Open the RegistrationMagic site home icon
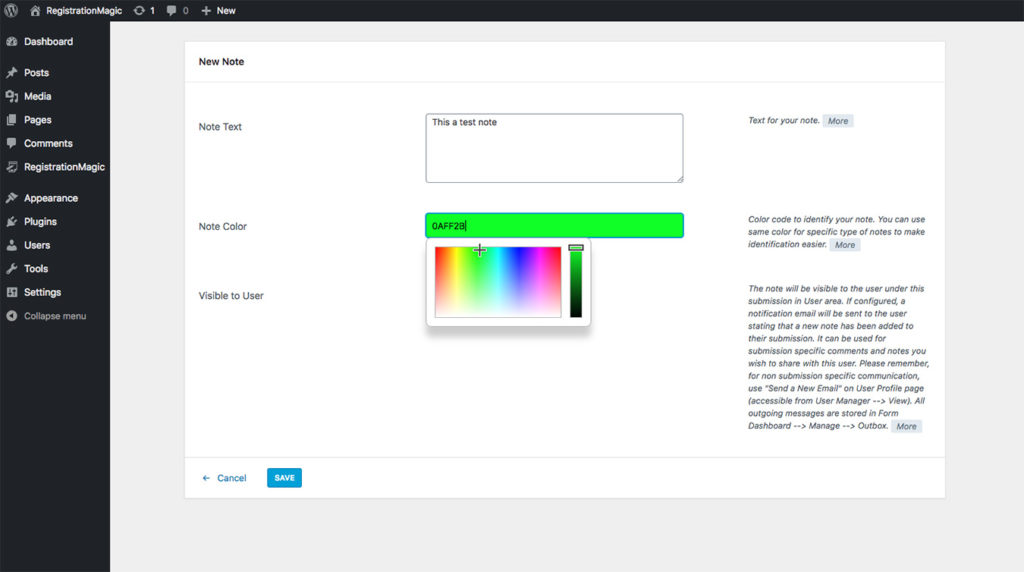1024x572 pixels. 36,10
